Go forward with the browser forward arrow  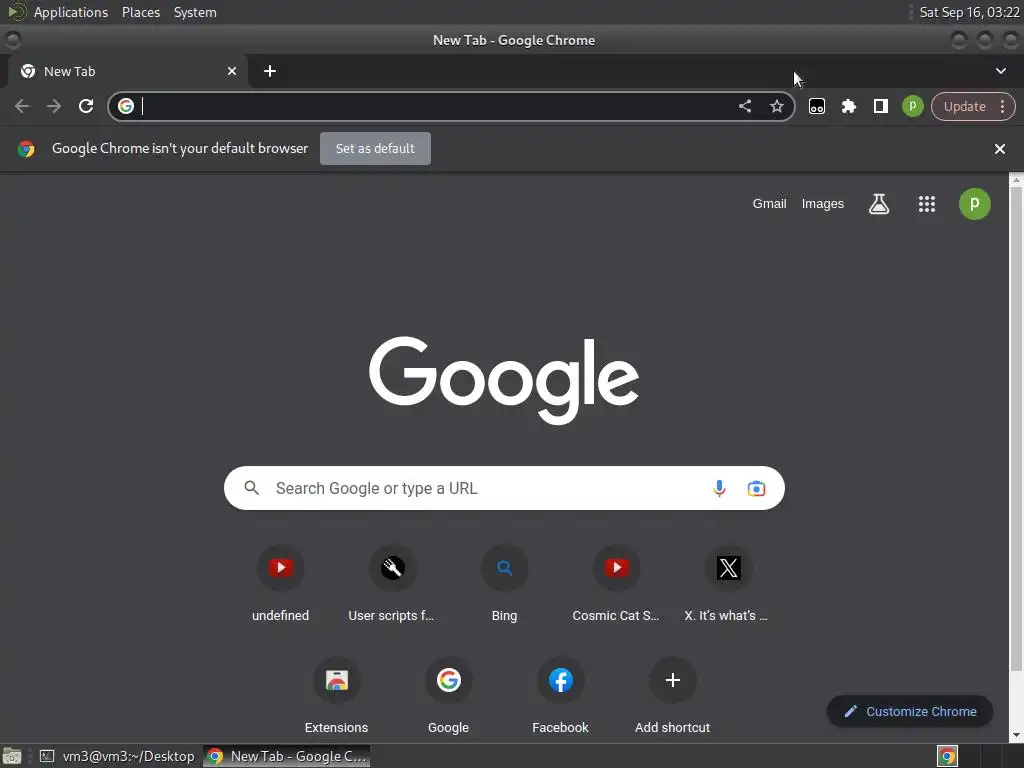[x=54, y=106]
